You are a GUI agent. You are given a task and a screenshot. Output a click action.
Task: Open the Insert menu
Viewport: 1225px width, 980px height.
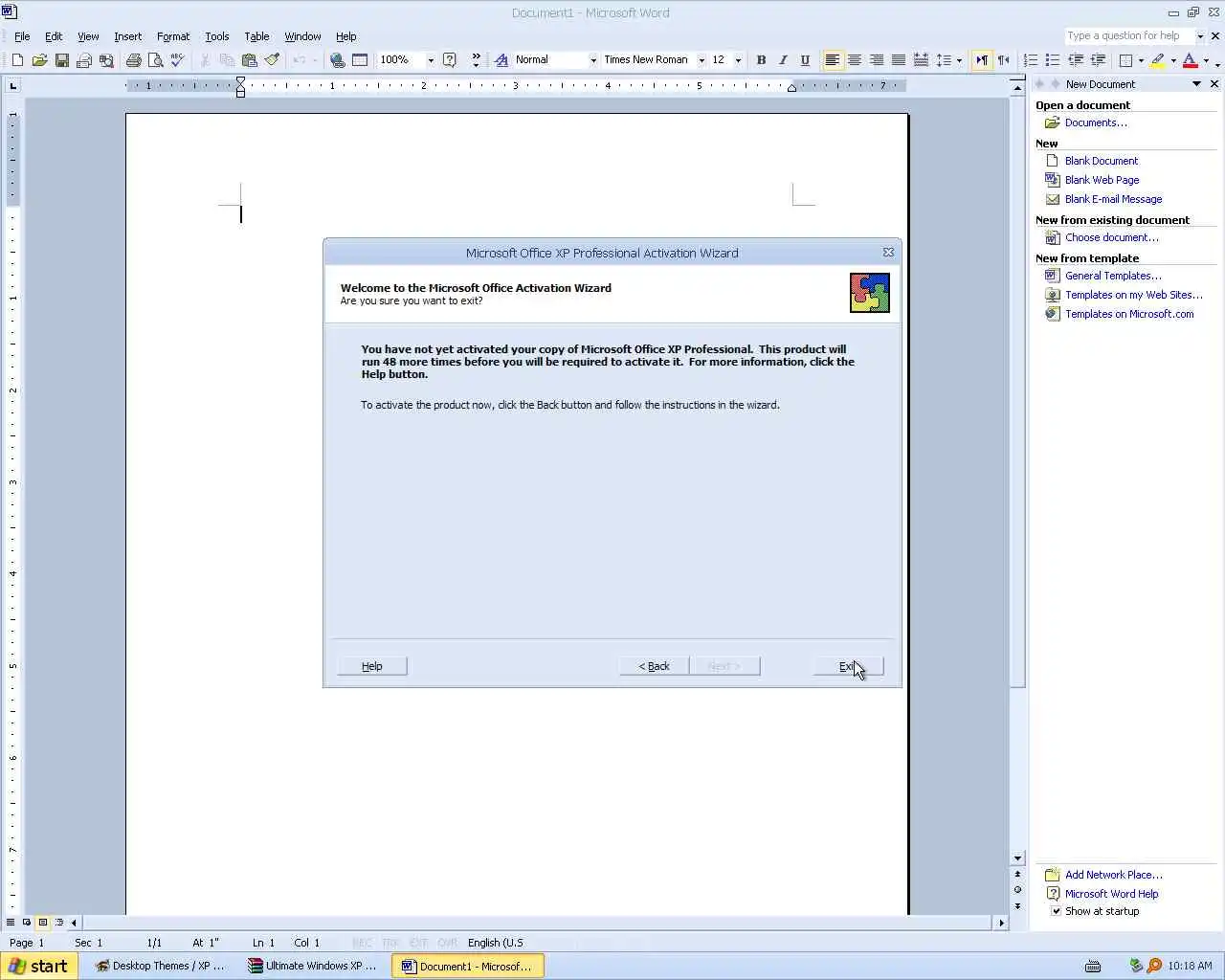[127, 36]
